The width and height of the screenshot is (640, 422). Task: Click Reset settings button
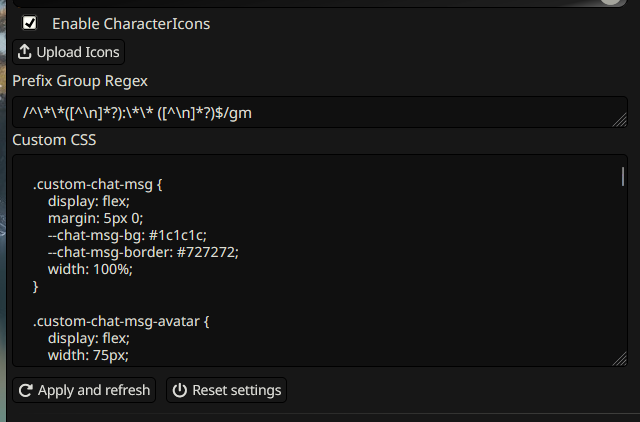coord(227,390)
